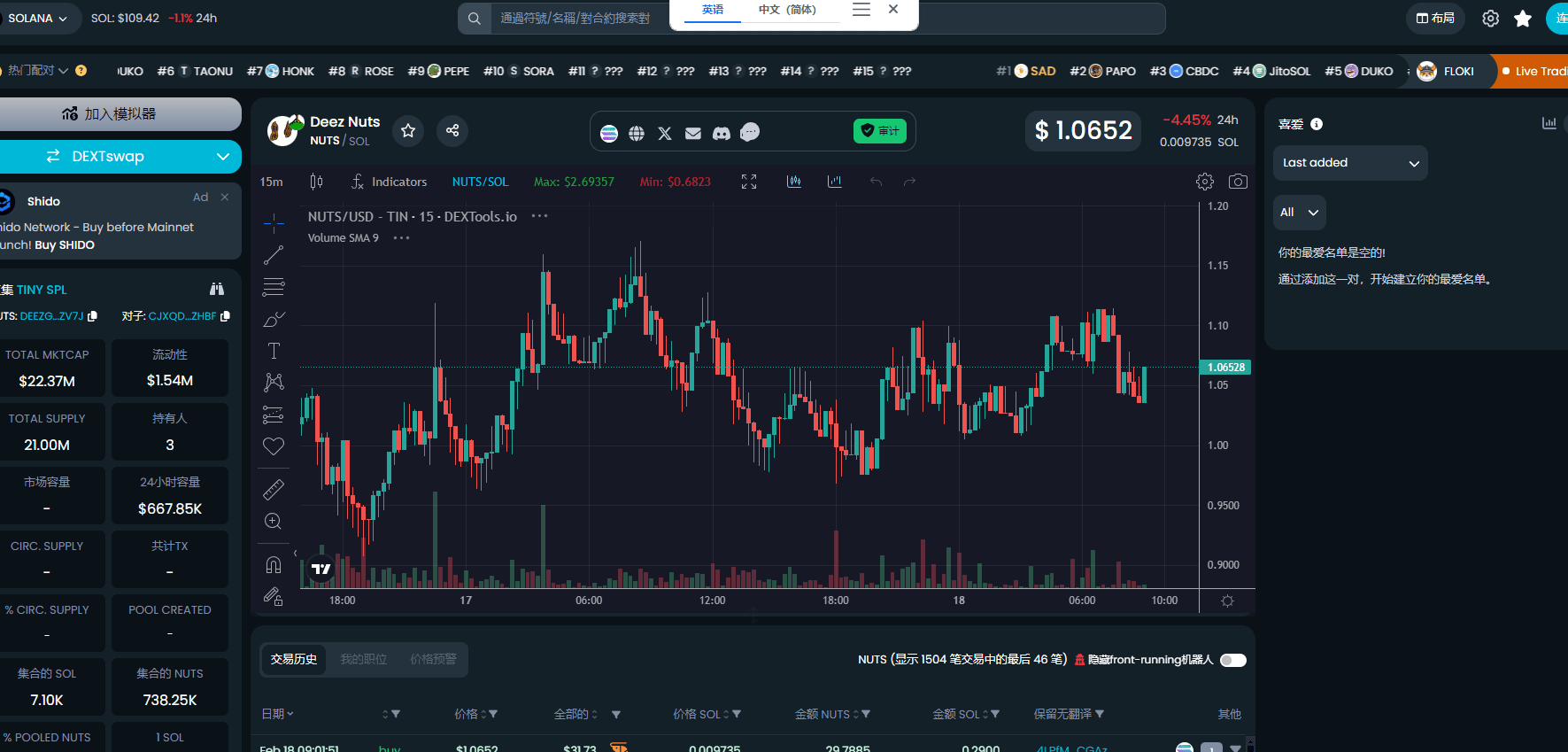This screenshot has height=752, width=1568.
Task: Open the Indicators menu
Action: [x=390, y=182]
